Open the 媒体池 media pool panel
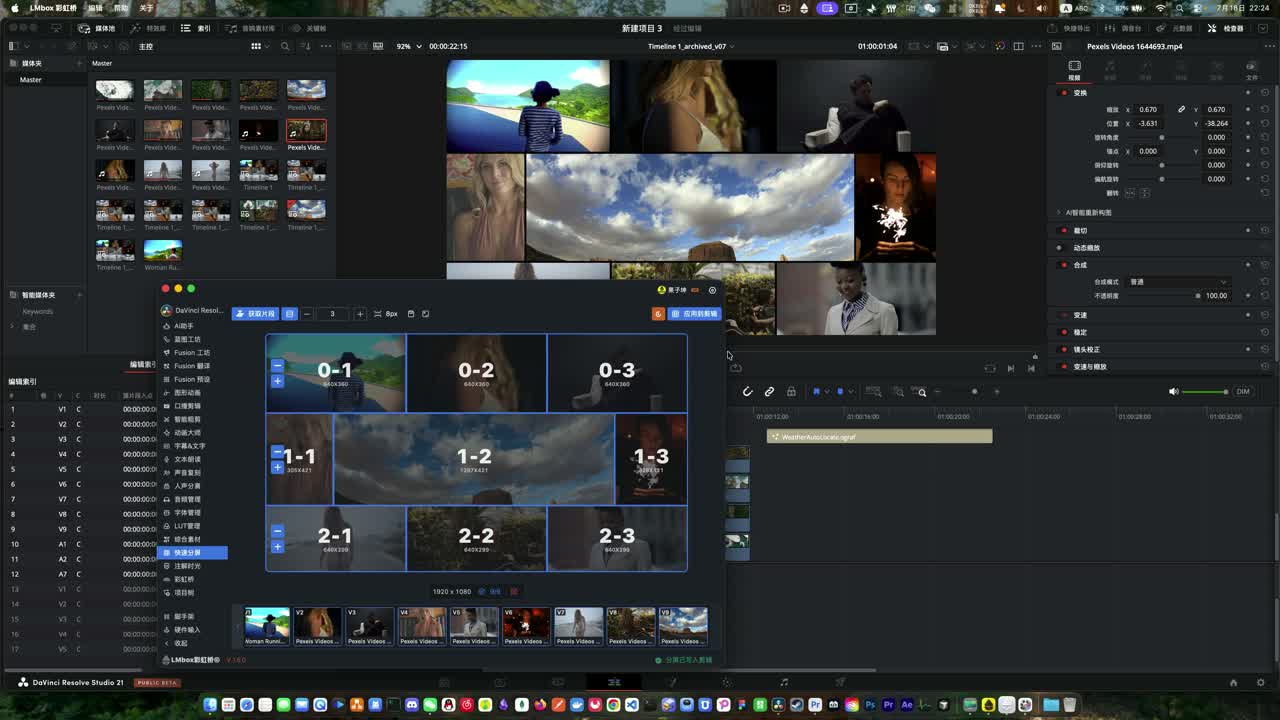Viewport: 1280px width, 720px height. coord(98,28)
